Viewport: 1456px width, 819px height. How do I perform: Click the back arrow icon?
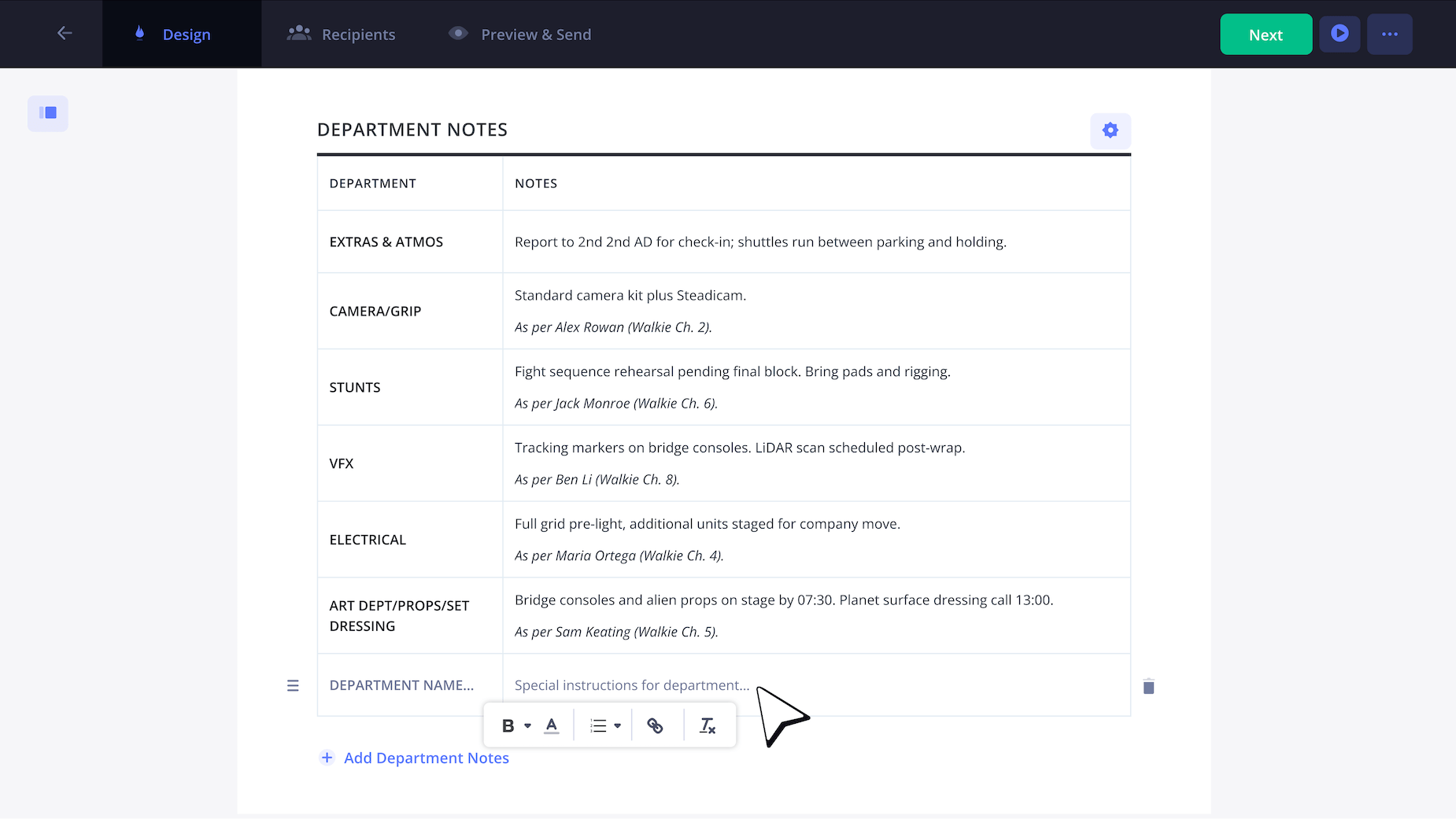65,33
